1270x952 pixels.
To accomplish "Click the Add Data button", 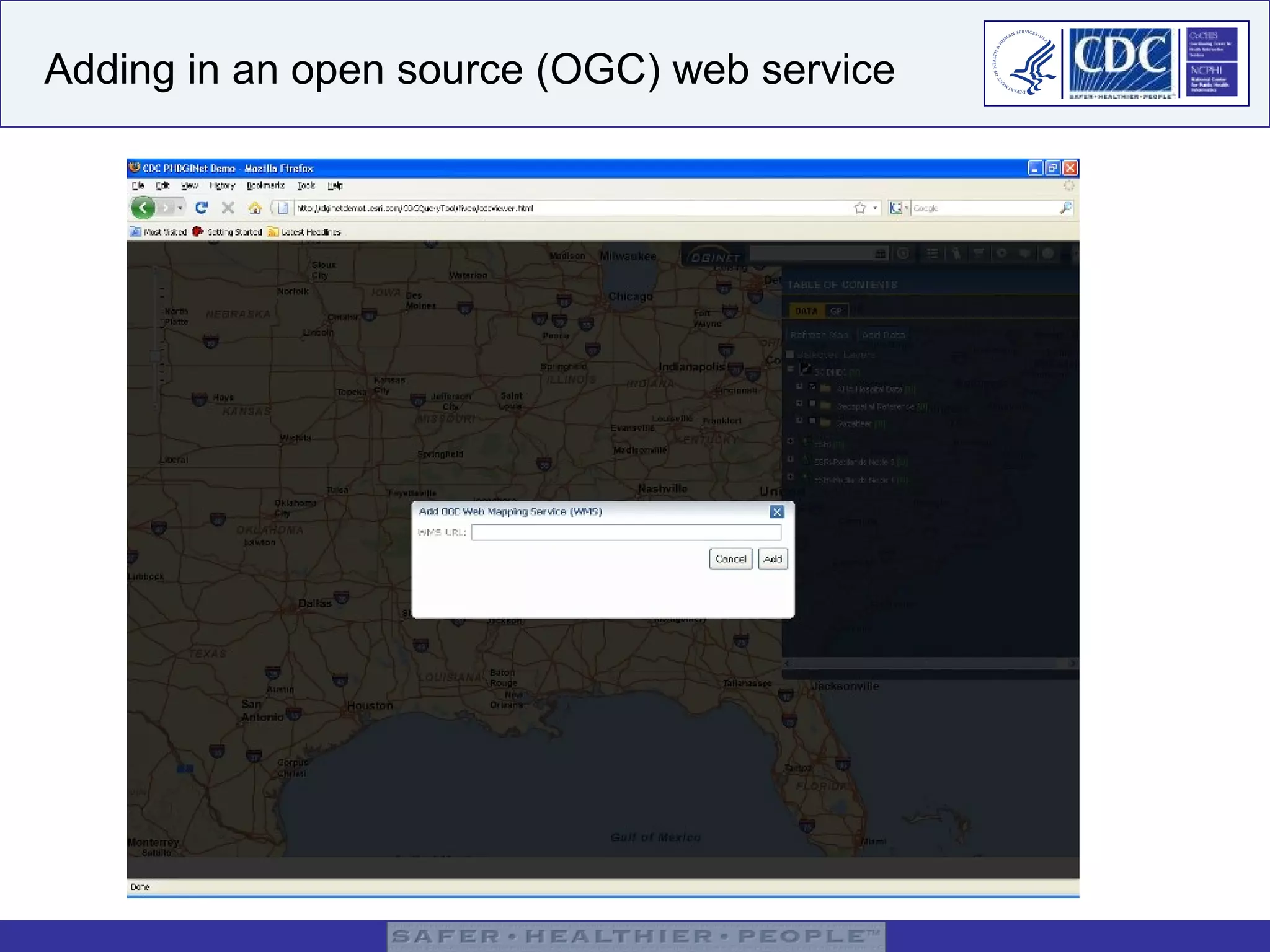I will [883, 335].
